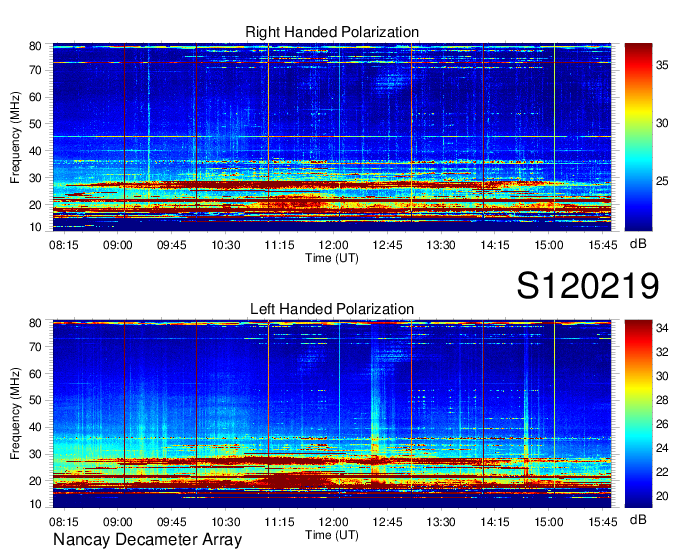Screen dimensions: 680x552
Task: Click 12:45 tick on Left Handed time axis
Action: [387, 522]
